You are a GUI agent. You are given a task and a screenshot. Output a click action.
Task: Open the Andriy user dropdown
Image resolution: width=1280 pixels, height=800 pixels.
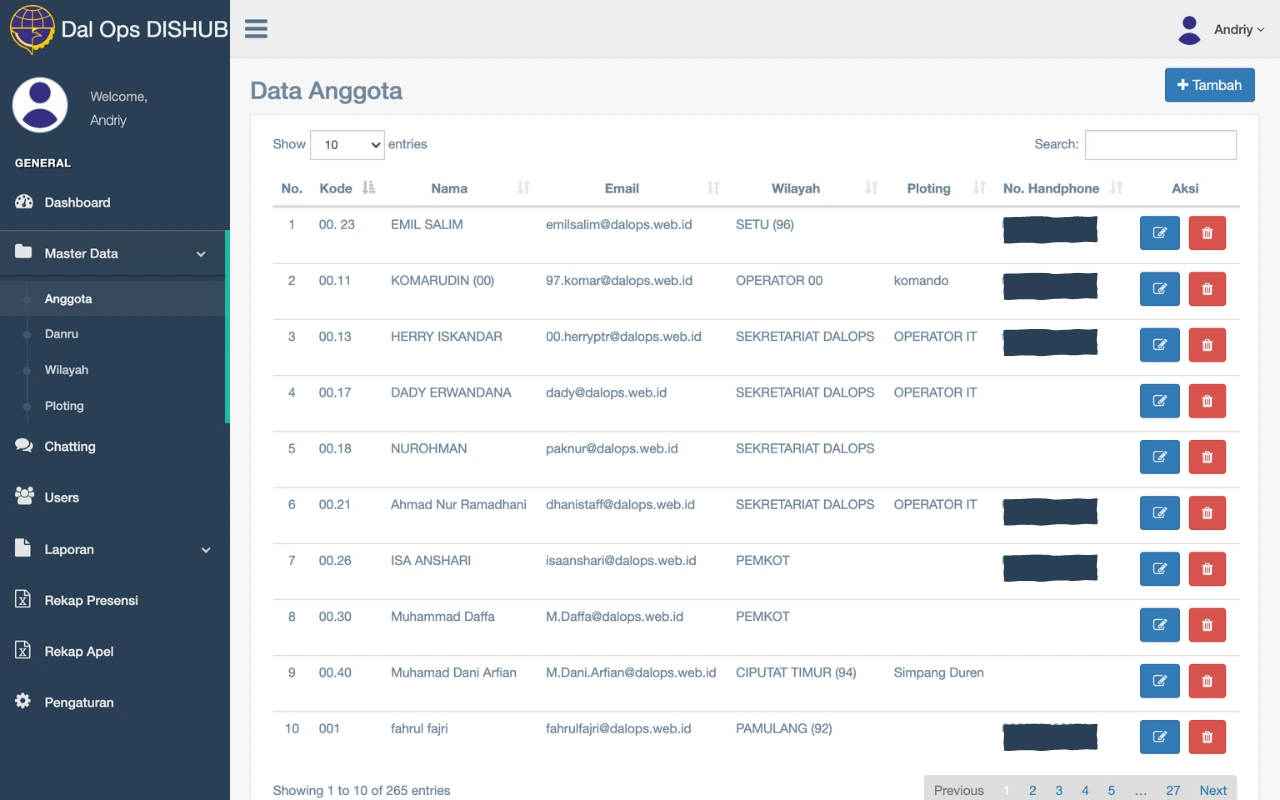point(1221,30)
